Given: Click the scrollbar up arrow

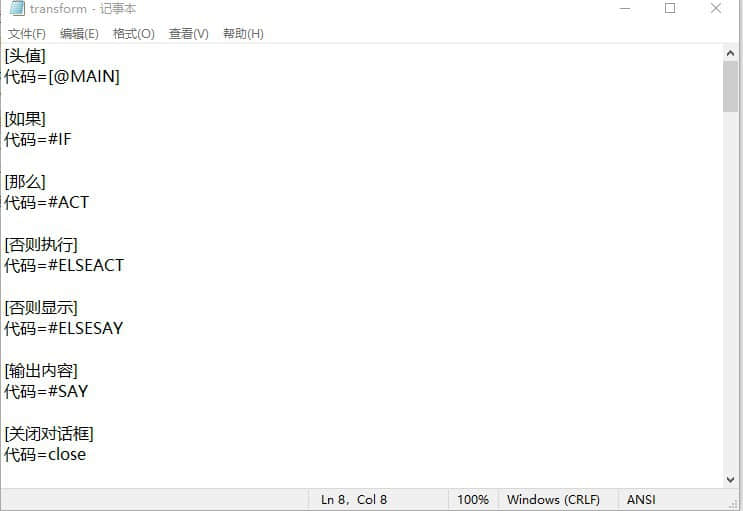Looking at the screenshot, I should tap(731, 52).
